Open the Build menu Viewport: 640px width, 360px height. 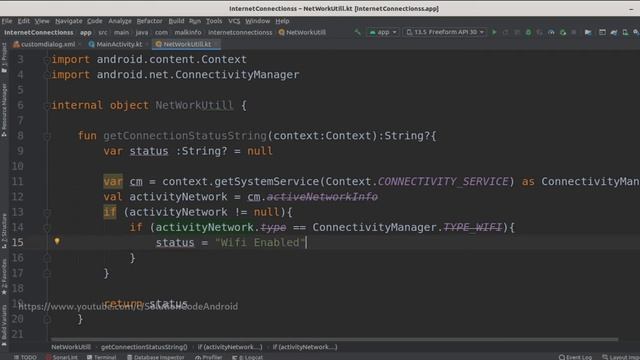tap(176, 21)
